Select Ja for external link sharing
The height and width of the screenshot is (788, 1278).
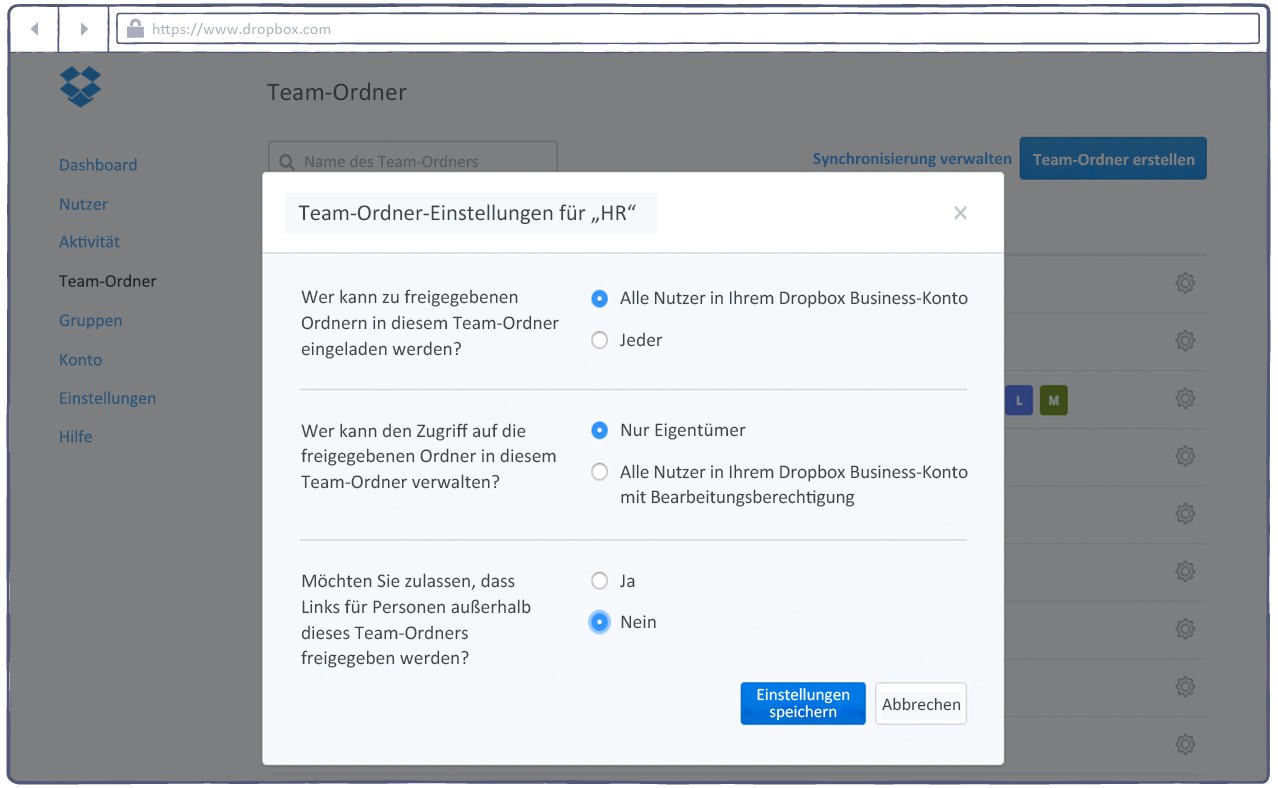(x=599, y=581)
